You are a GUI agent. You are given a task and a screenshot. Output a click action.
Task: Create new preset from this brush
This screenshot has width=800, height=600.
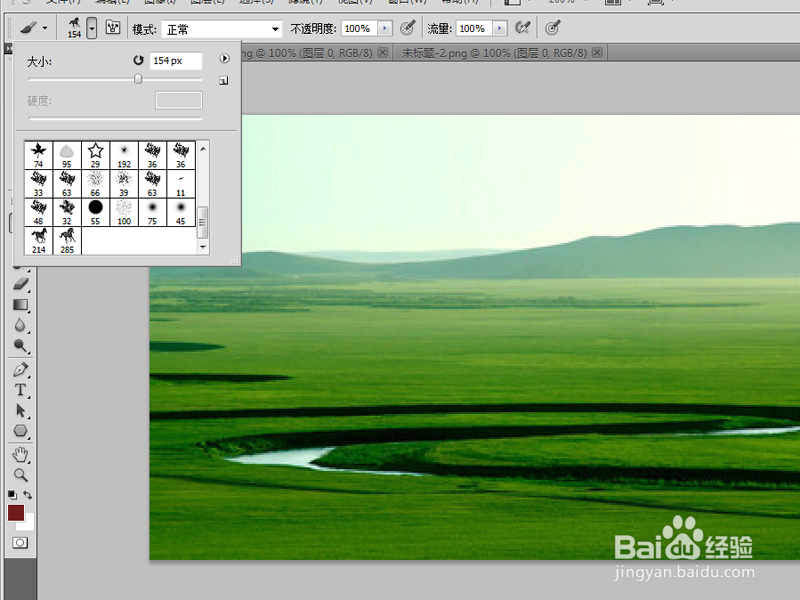(x=223, y=81)
